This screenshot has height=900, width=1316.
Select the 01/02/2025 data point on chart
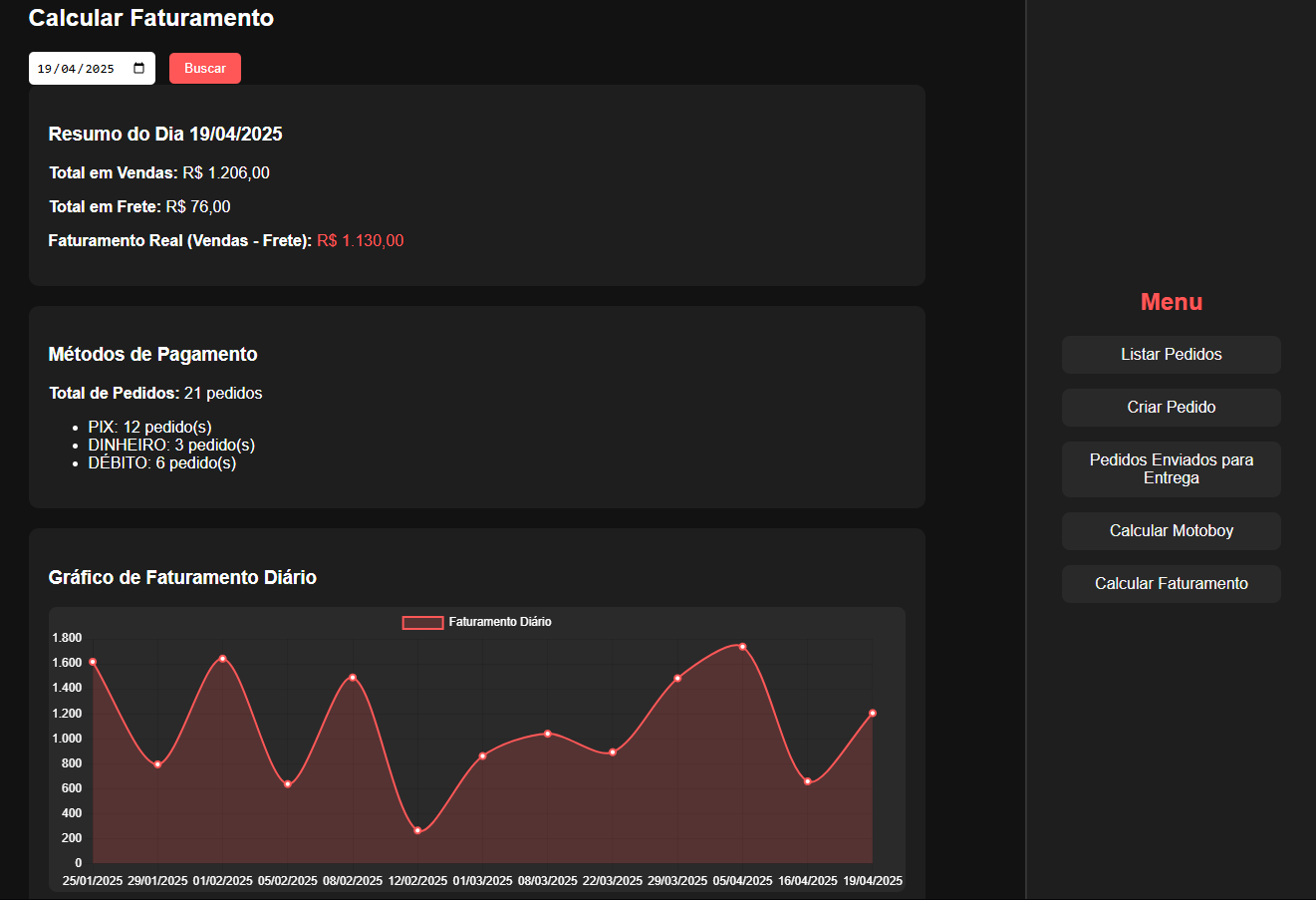point(222,659)
